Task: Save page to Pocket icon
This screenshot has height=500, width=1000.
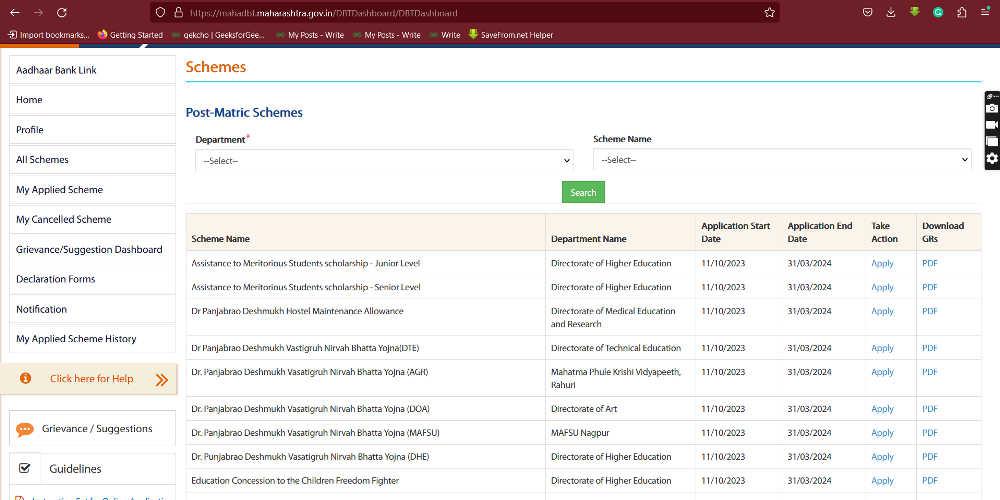Action: [x=867, y=12]
